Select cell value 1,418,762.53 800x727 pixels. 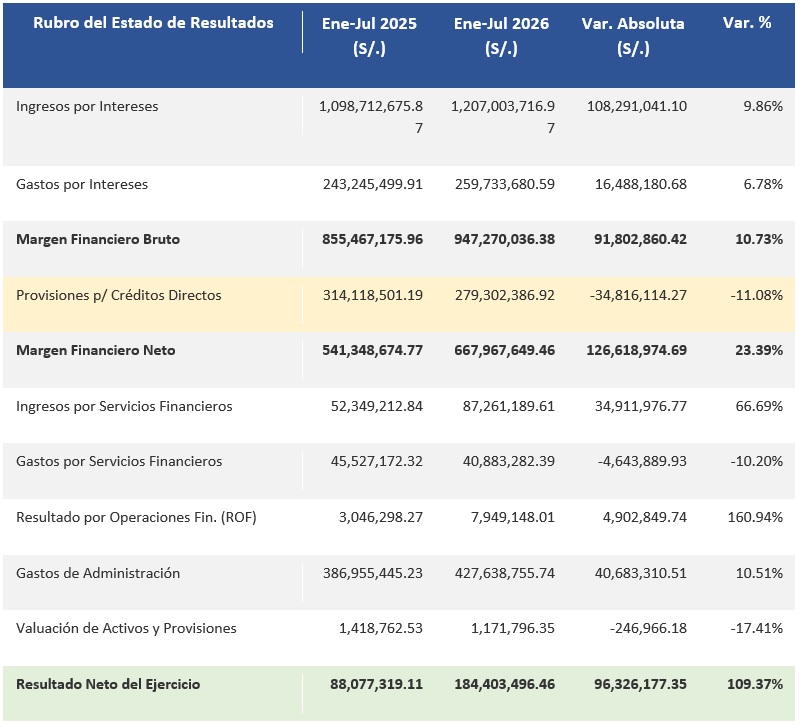(381, 628)
